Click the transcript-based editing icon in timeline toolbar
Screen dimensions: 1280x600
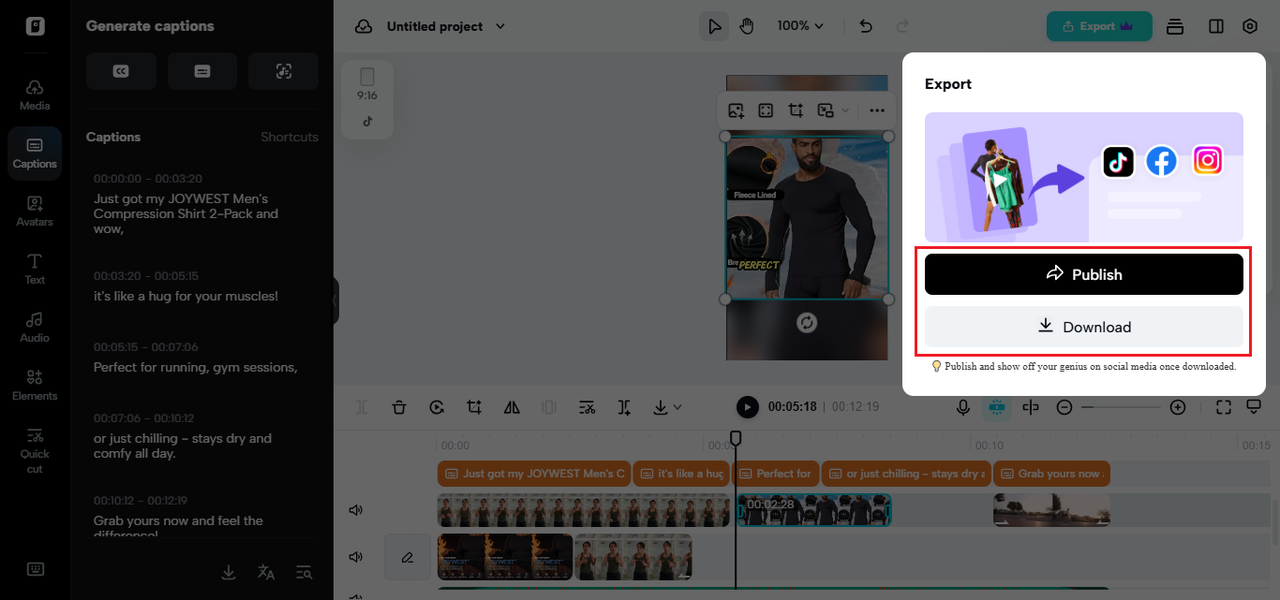pos(587,407)
